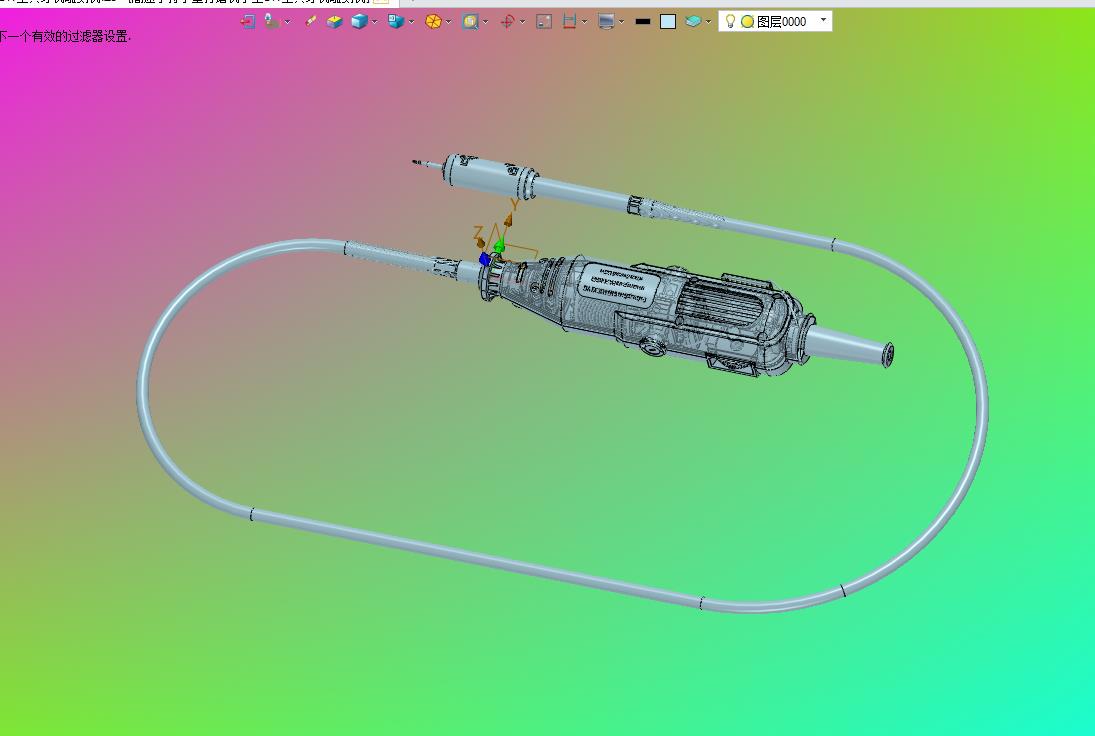Click the stamp-like tool icon in toolbar

click(271, 22)
